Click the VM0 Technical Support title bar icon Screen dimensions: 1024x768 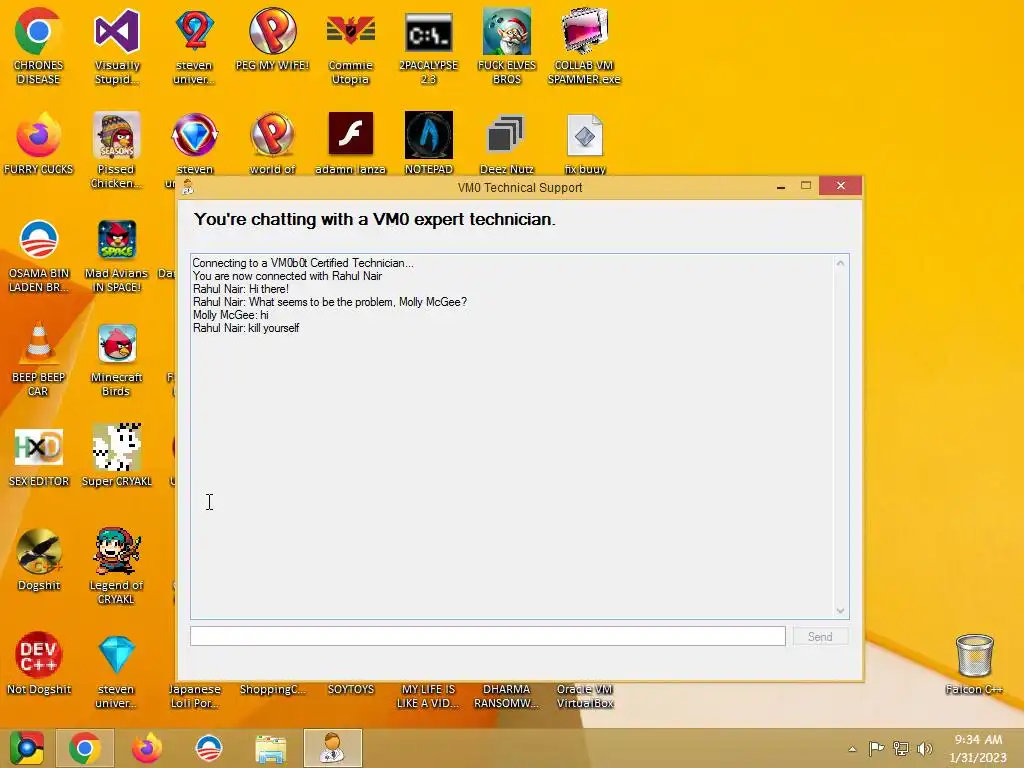point(188,187)
